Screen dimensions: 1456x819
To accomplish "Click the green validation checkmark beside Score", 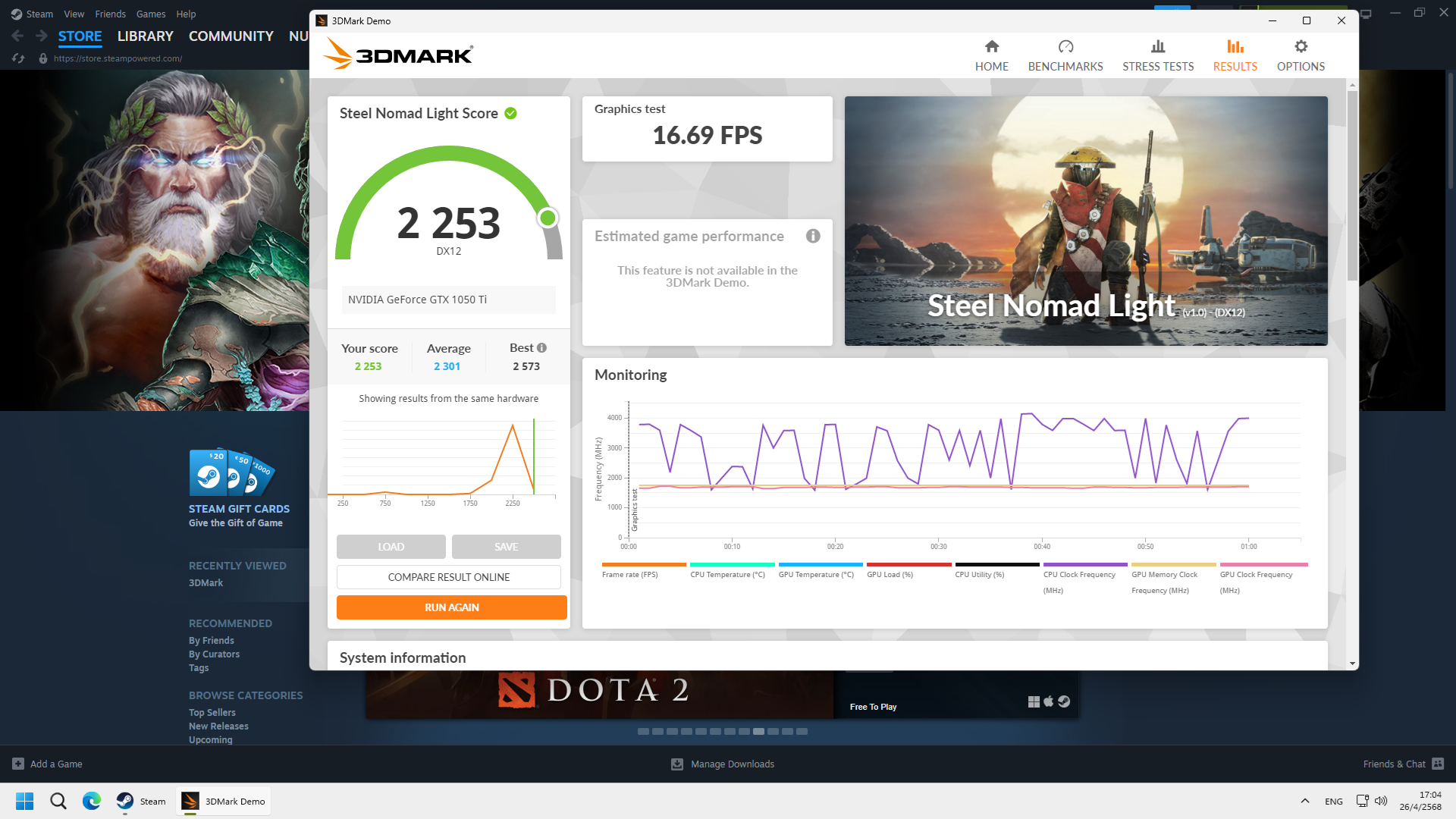I will [x=511, y=114].
